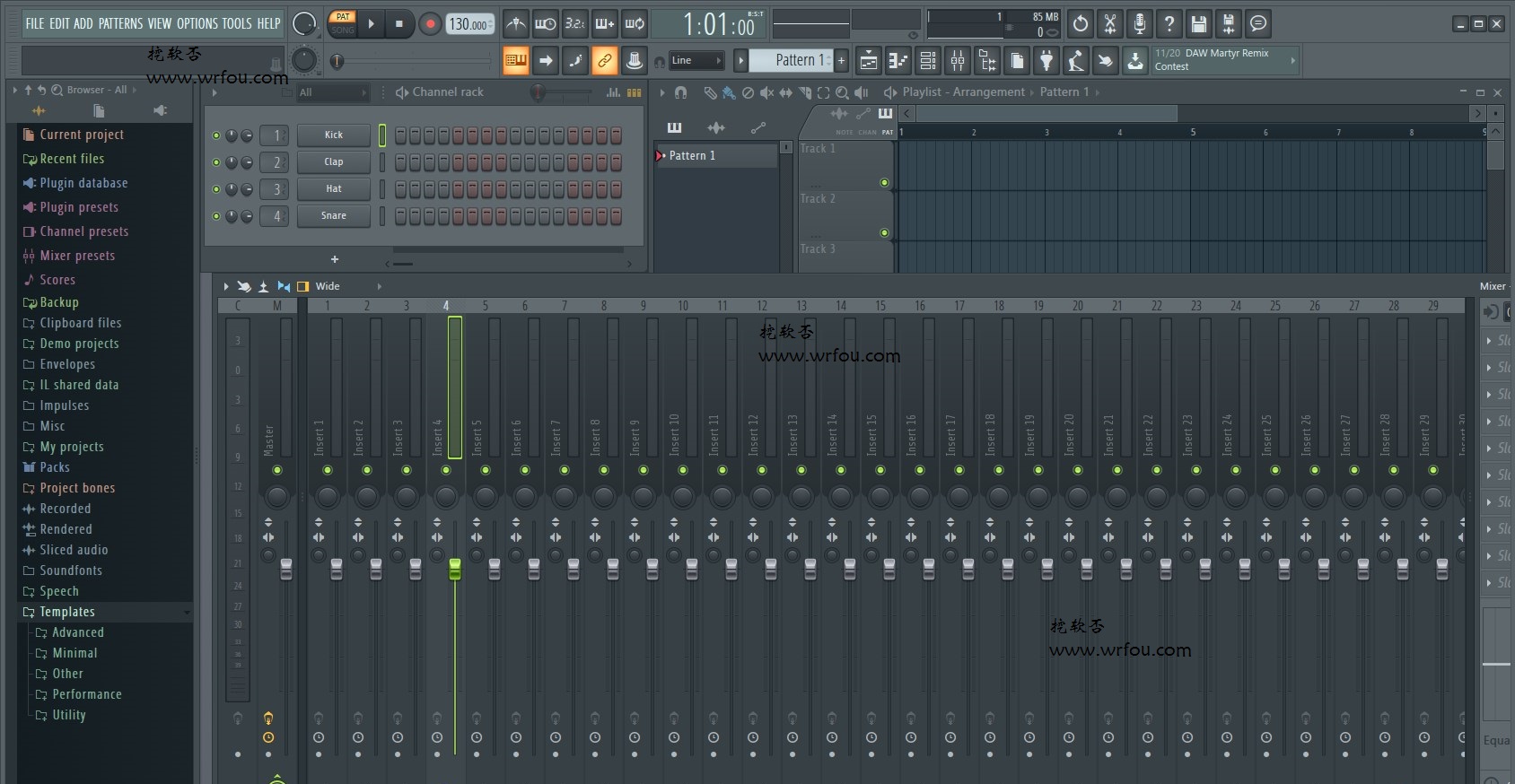Mute the Clap channel green LED
The image size is (1515, 784).
(216, 162)
